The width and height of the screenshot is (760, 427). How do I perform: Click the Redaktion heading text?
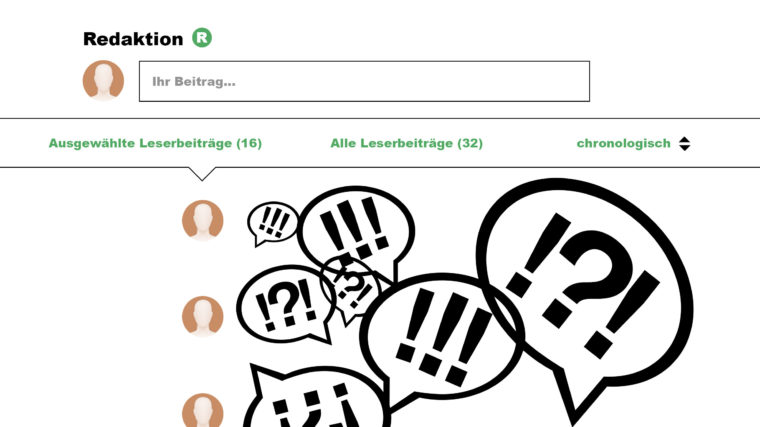coord(133,39)
